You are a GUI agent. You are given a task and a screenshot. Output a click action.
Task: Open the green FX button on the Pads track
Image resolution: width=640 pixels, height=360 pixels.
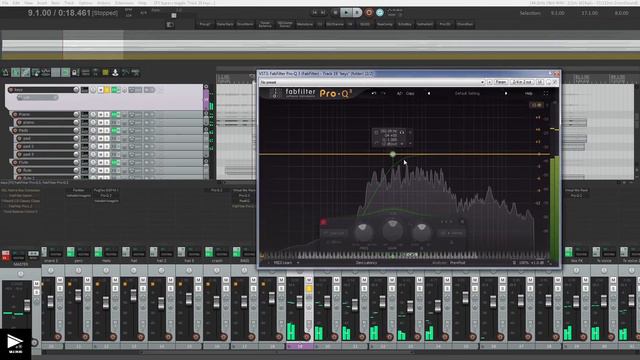tap(115, 131)
